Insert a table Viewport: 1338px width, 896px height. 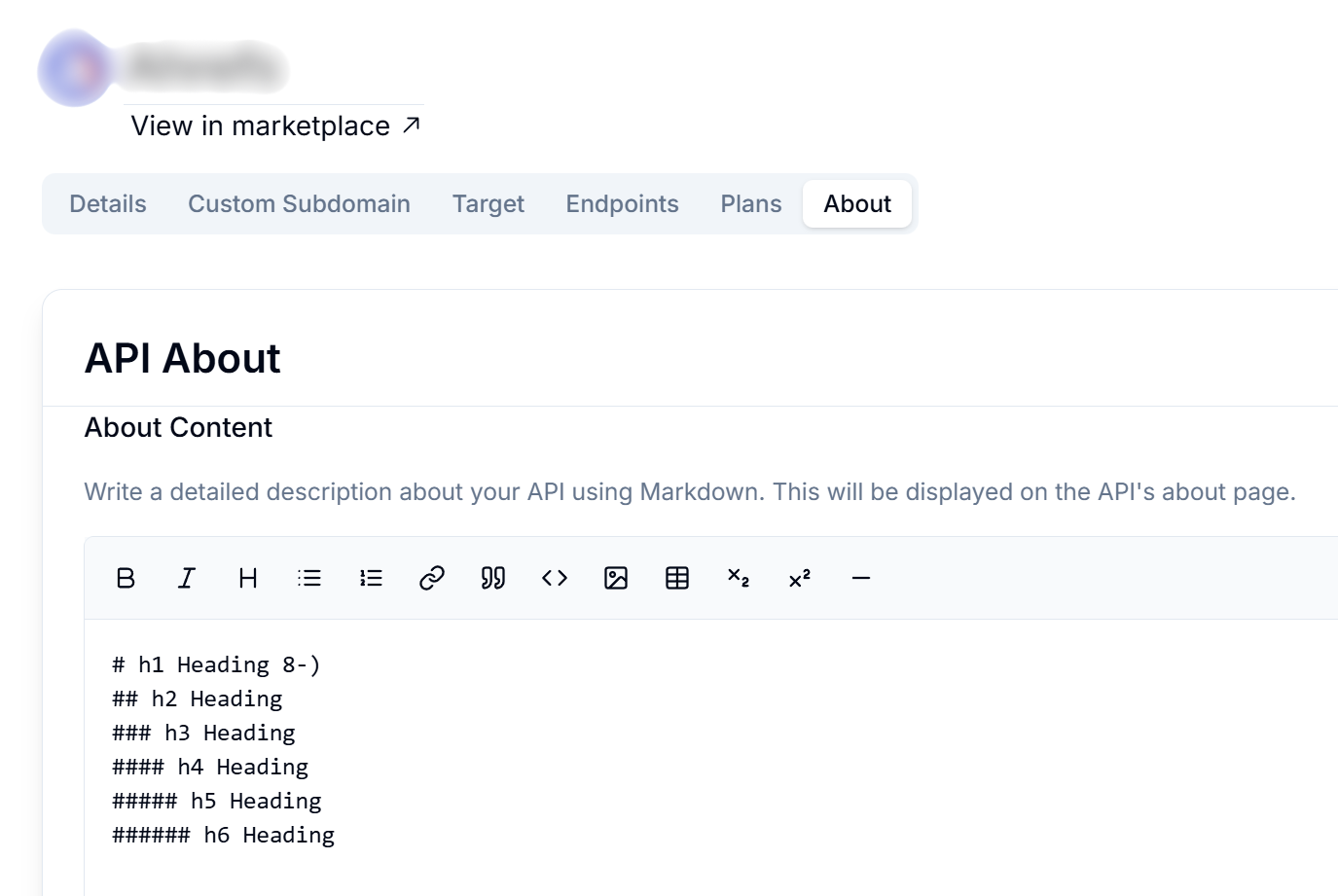click(677, 578)
